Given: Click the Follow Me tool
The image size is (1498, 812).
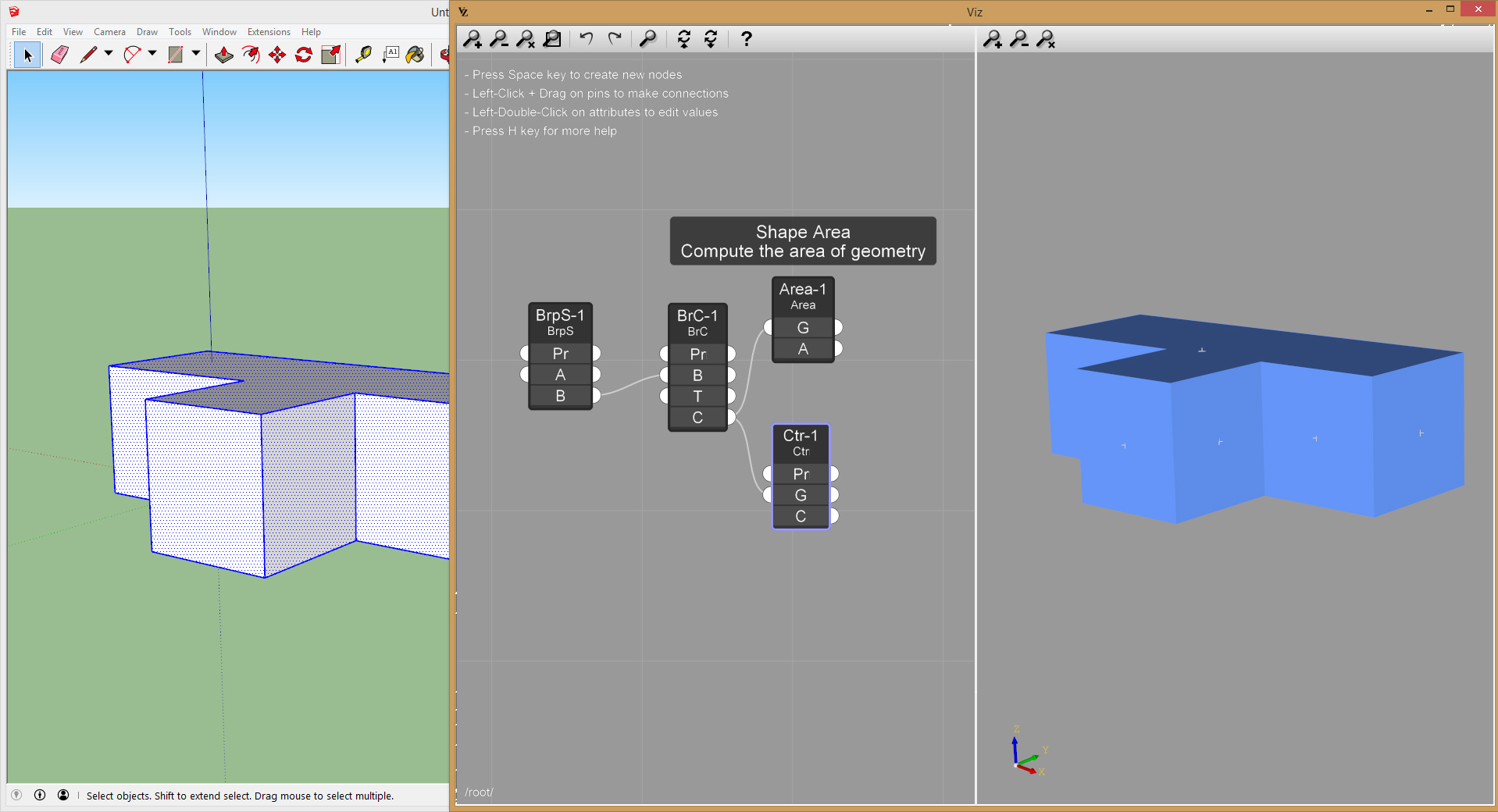Looking at the screenshot, I should pos(251,55).
